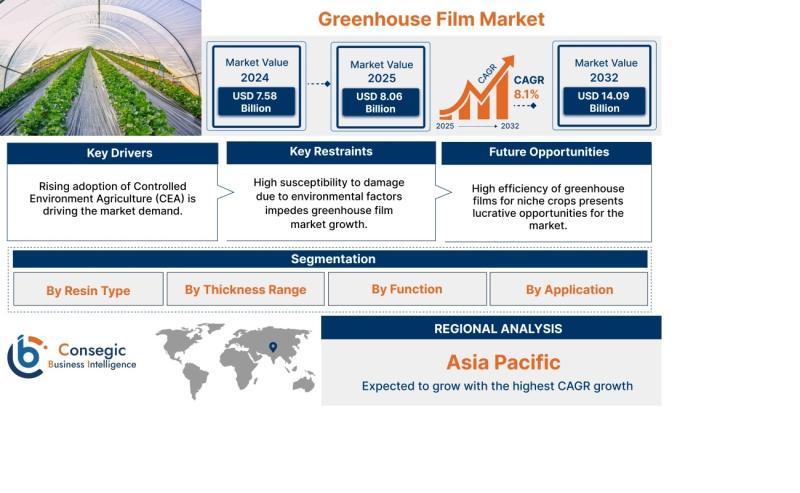Click the Consegic Business Intelligence name

pos(92,356)
